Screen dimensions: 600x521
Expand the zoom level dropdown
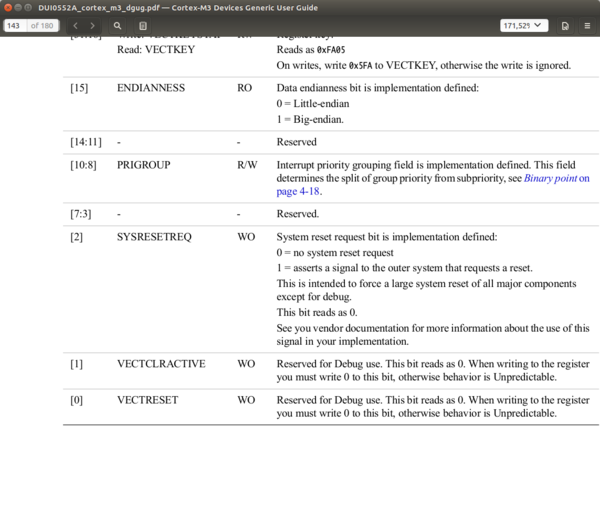pos(524,26)
